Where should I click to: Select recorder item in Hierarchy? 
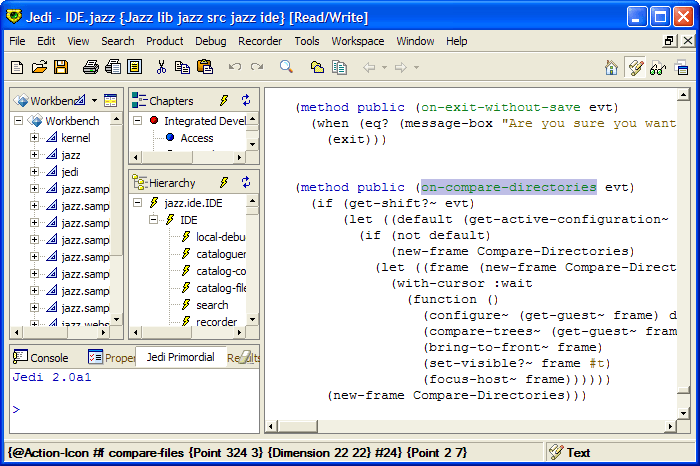217,322
